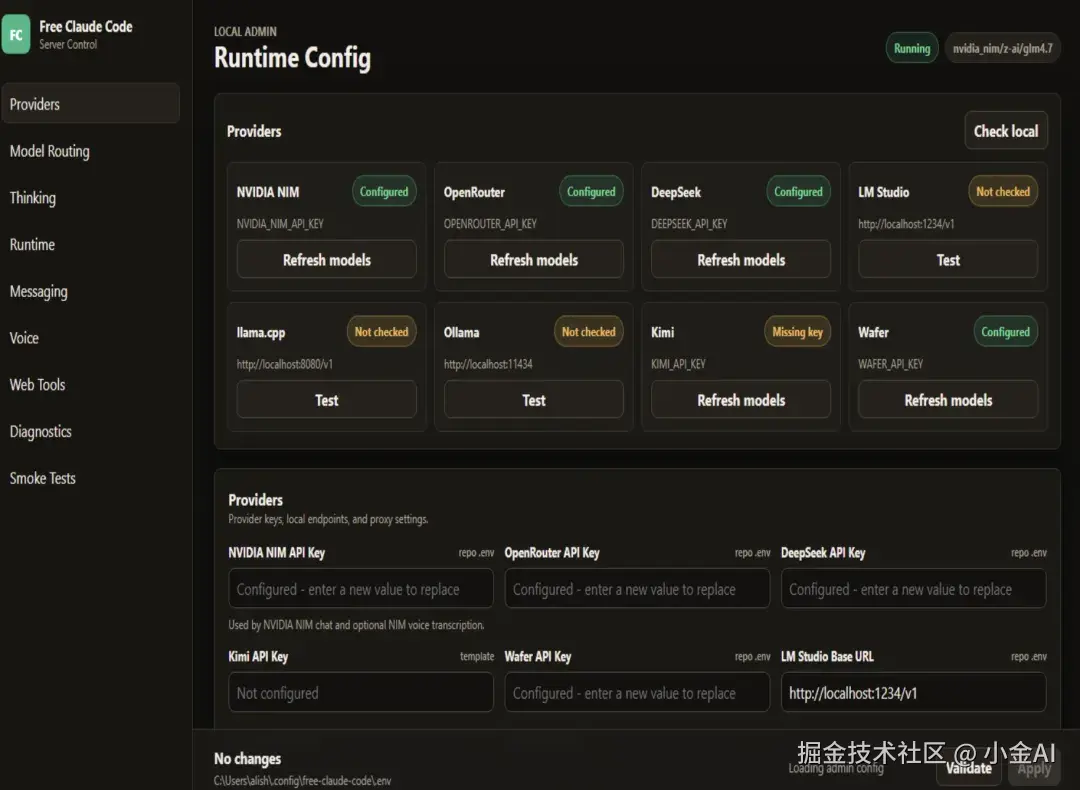
Task: Click WAFER_API_KEY text in card
Action: (x=891, y=364)
